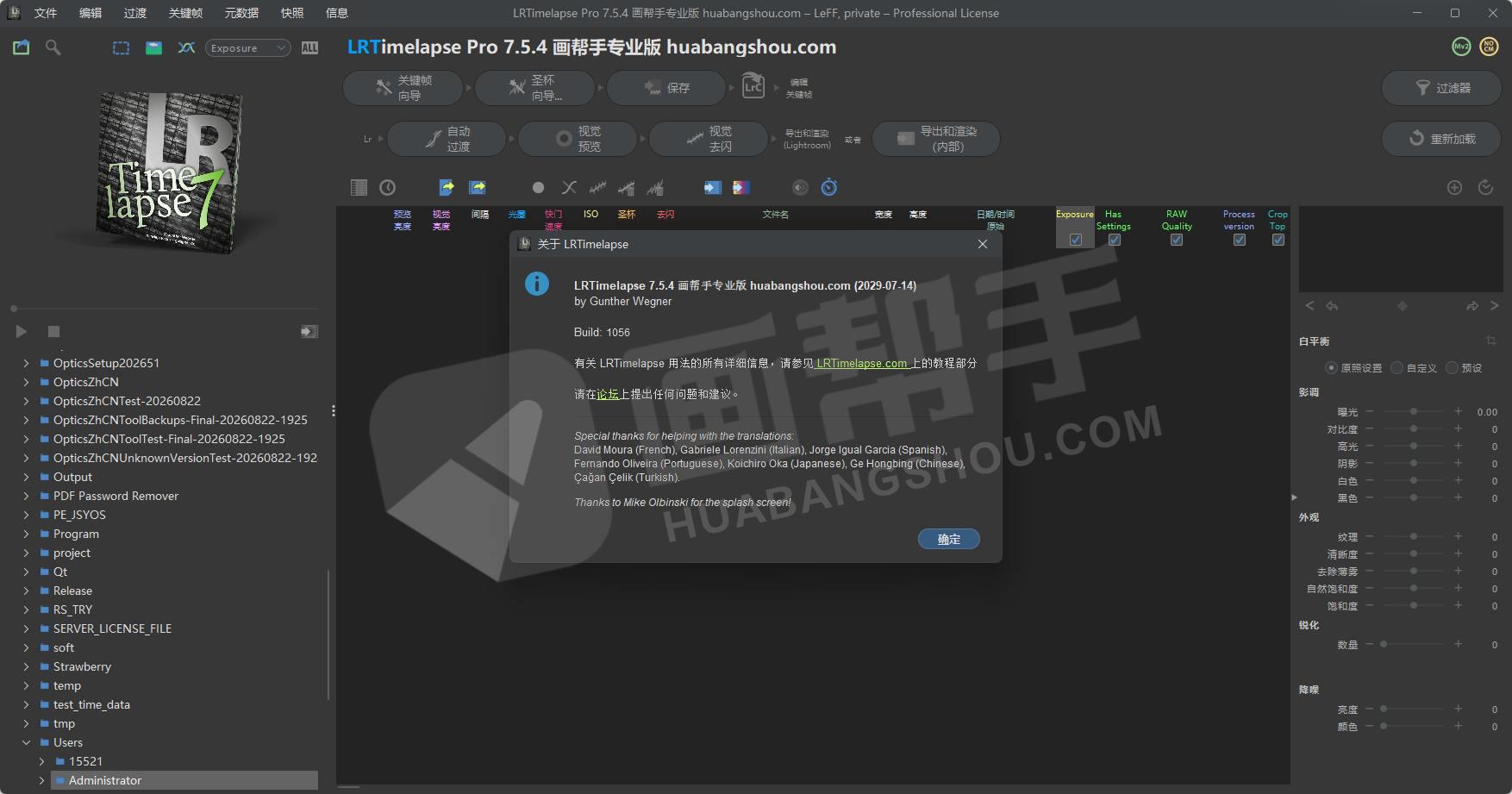
Task: Open the 论坛 forum link in the dialog
Action: tap(608, 394)
